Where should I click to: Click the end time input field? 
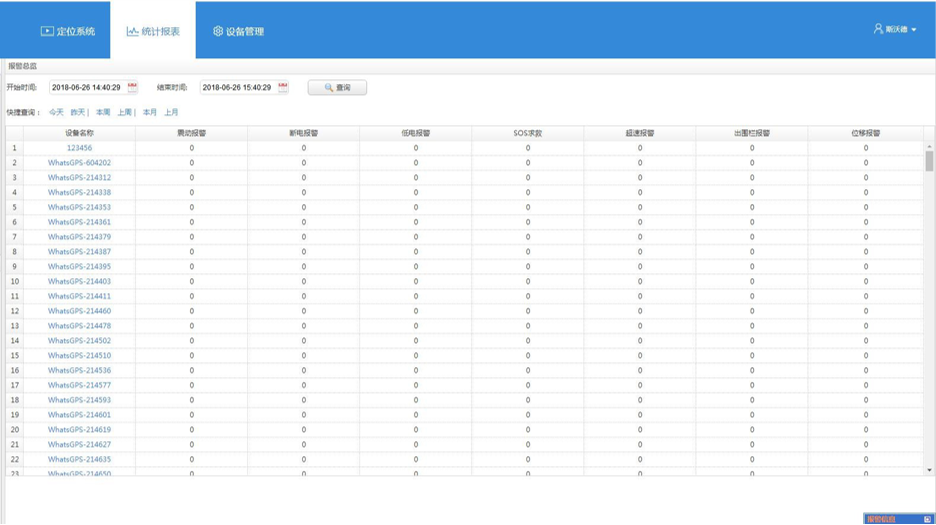(x=237, y=88)
